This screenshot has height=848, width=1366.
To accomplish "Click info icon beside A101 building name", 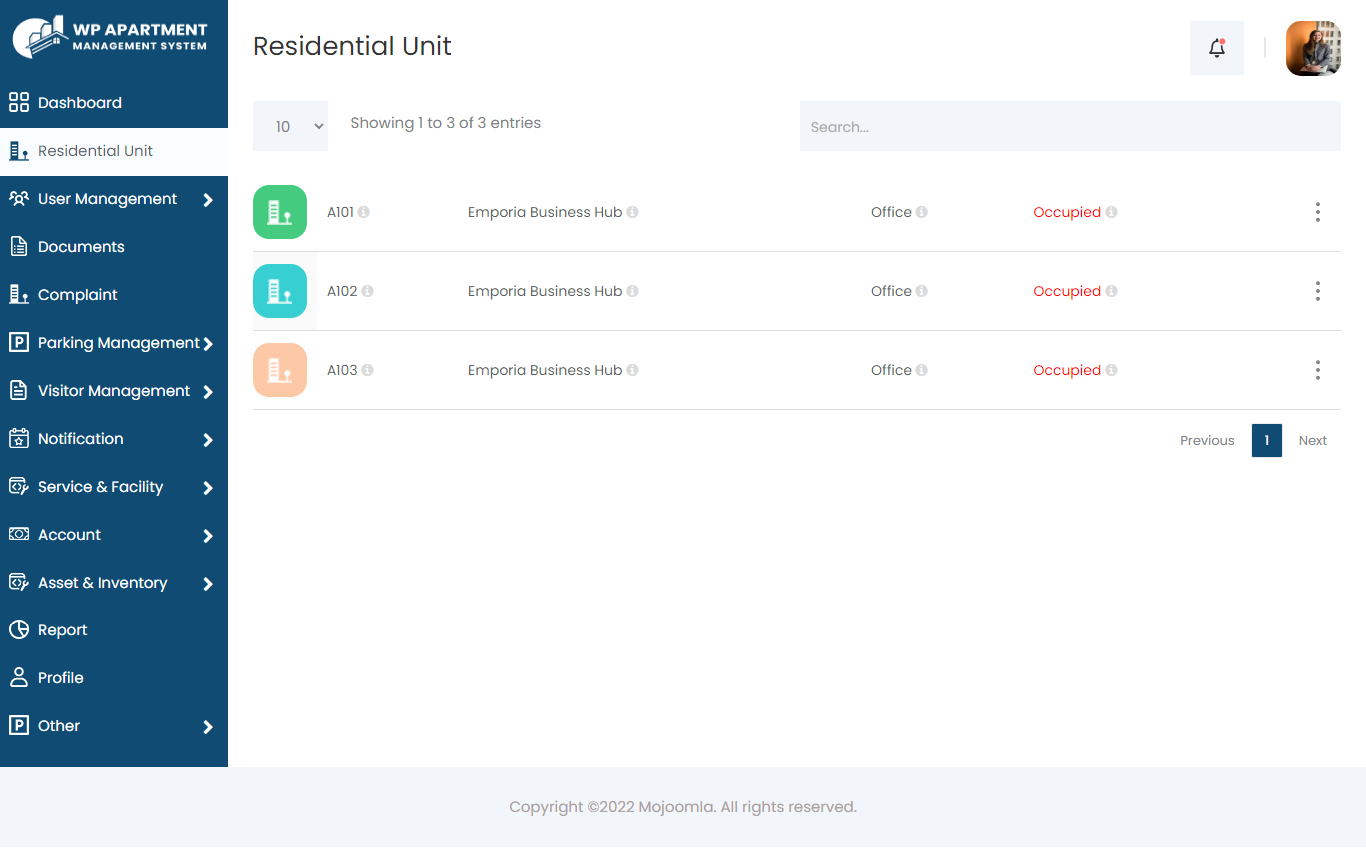I will (x=632, y=212).
